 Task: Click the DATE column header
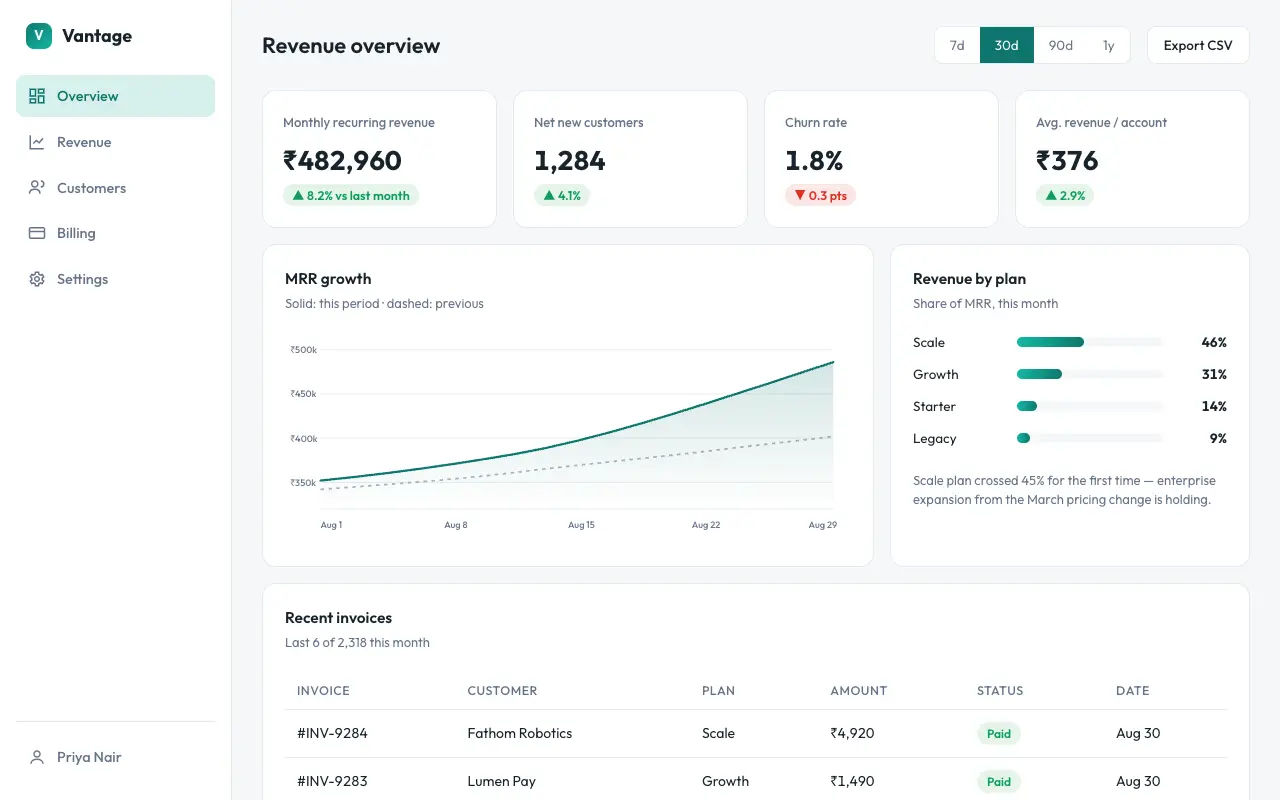tap(1132, 691)
